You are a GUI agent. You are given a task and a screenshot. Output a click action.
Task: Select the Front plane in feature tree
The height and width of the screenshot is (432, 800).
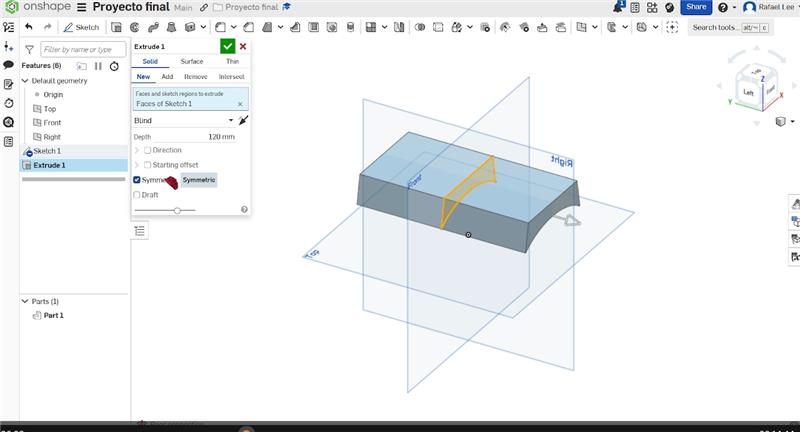point(52,122)
